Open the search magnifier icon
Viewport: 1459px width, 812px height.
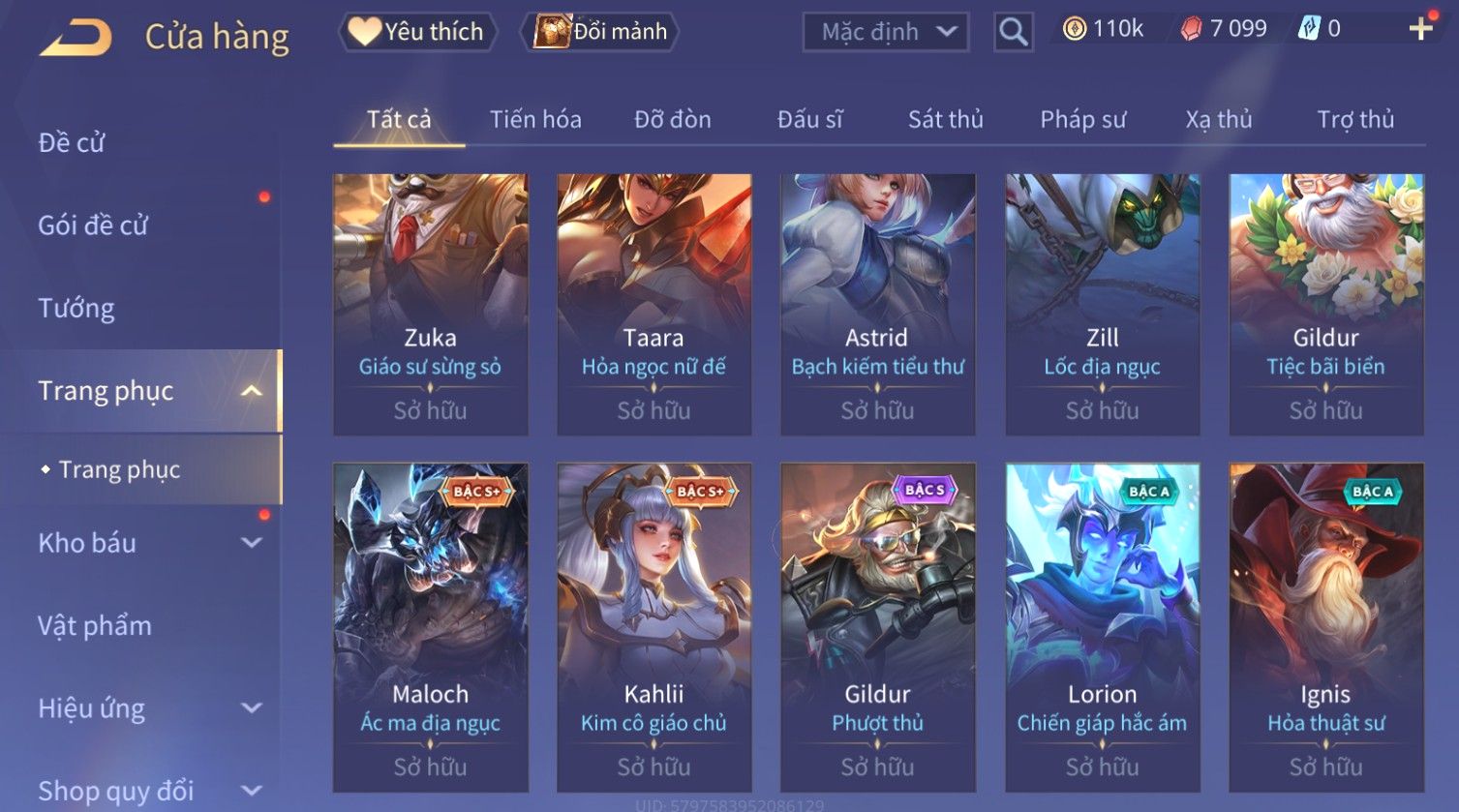coord(1013,32)
